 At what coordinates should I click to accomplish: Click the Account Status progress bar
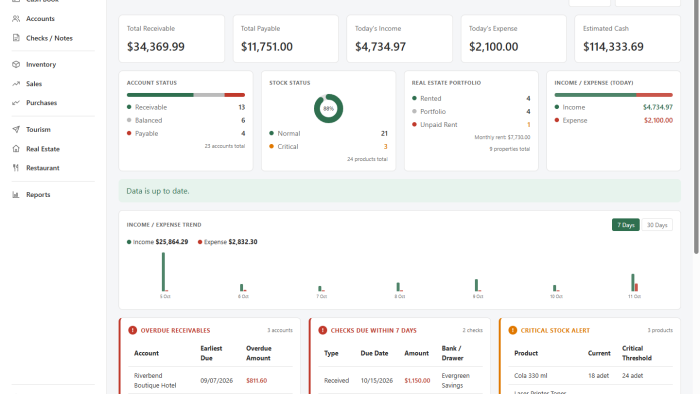click(x=186, y=95)
